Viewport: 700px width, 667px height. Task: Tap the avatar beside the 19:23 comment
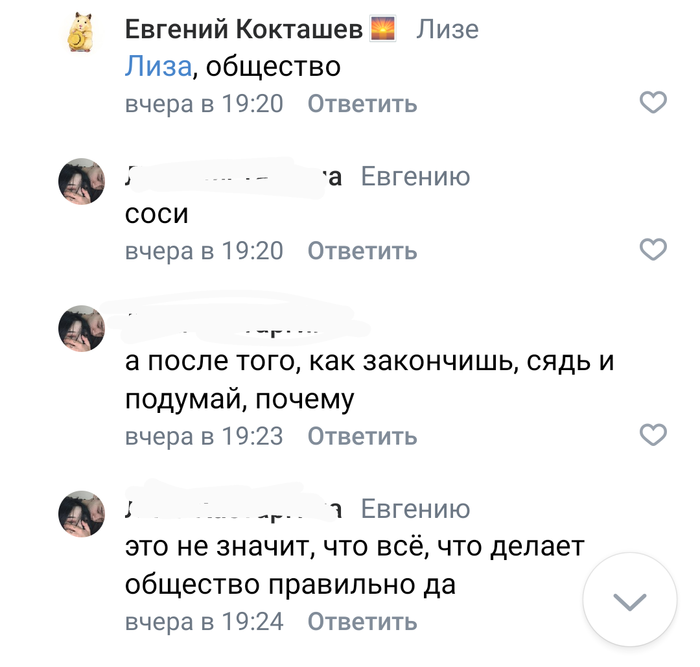pos(81,328)
